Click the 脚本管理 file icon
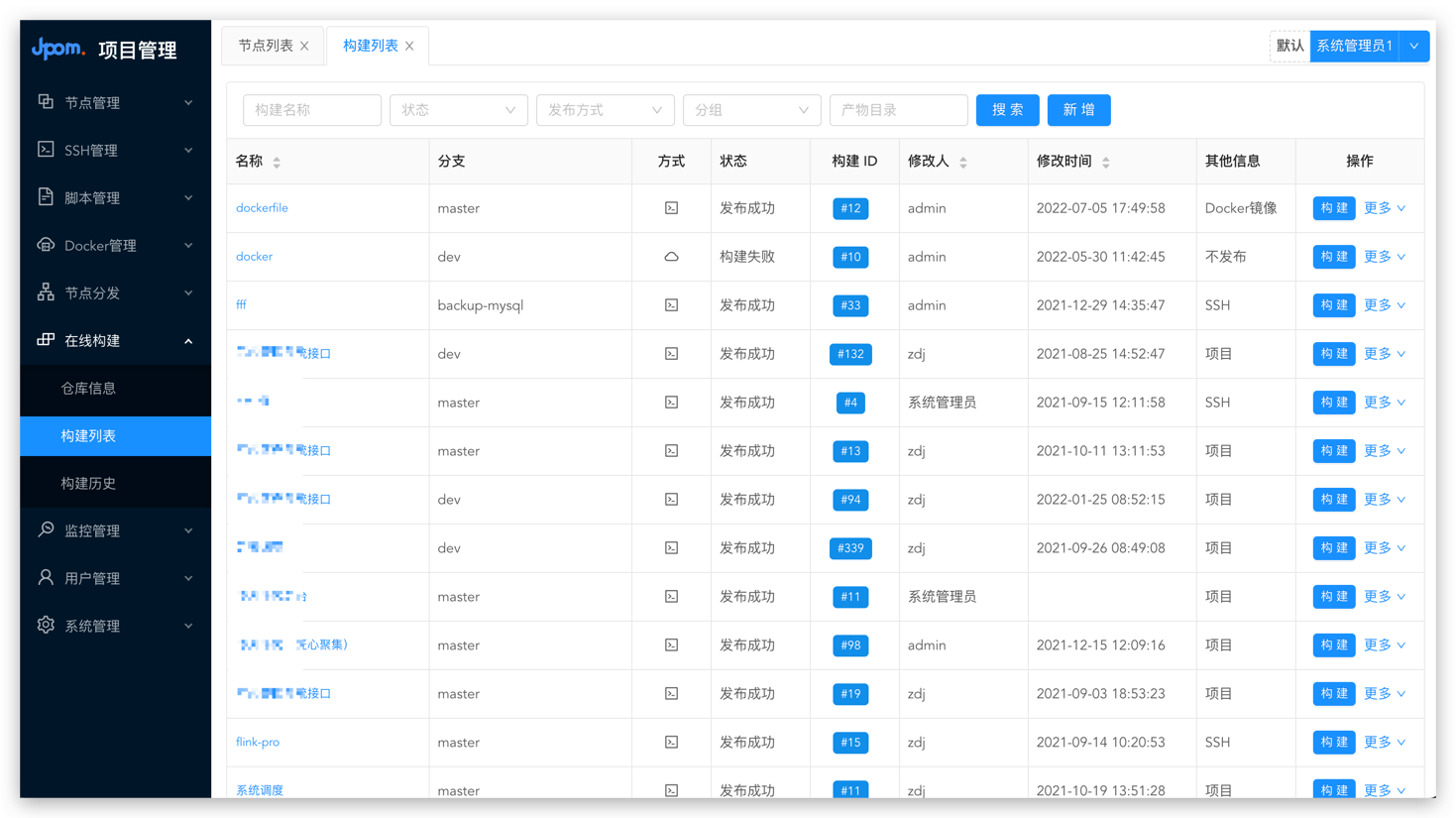1456x818 pixels. pyautogui.click(x=46, y=196)
